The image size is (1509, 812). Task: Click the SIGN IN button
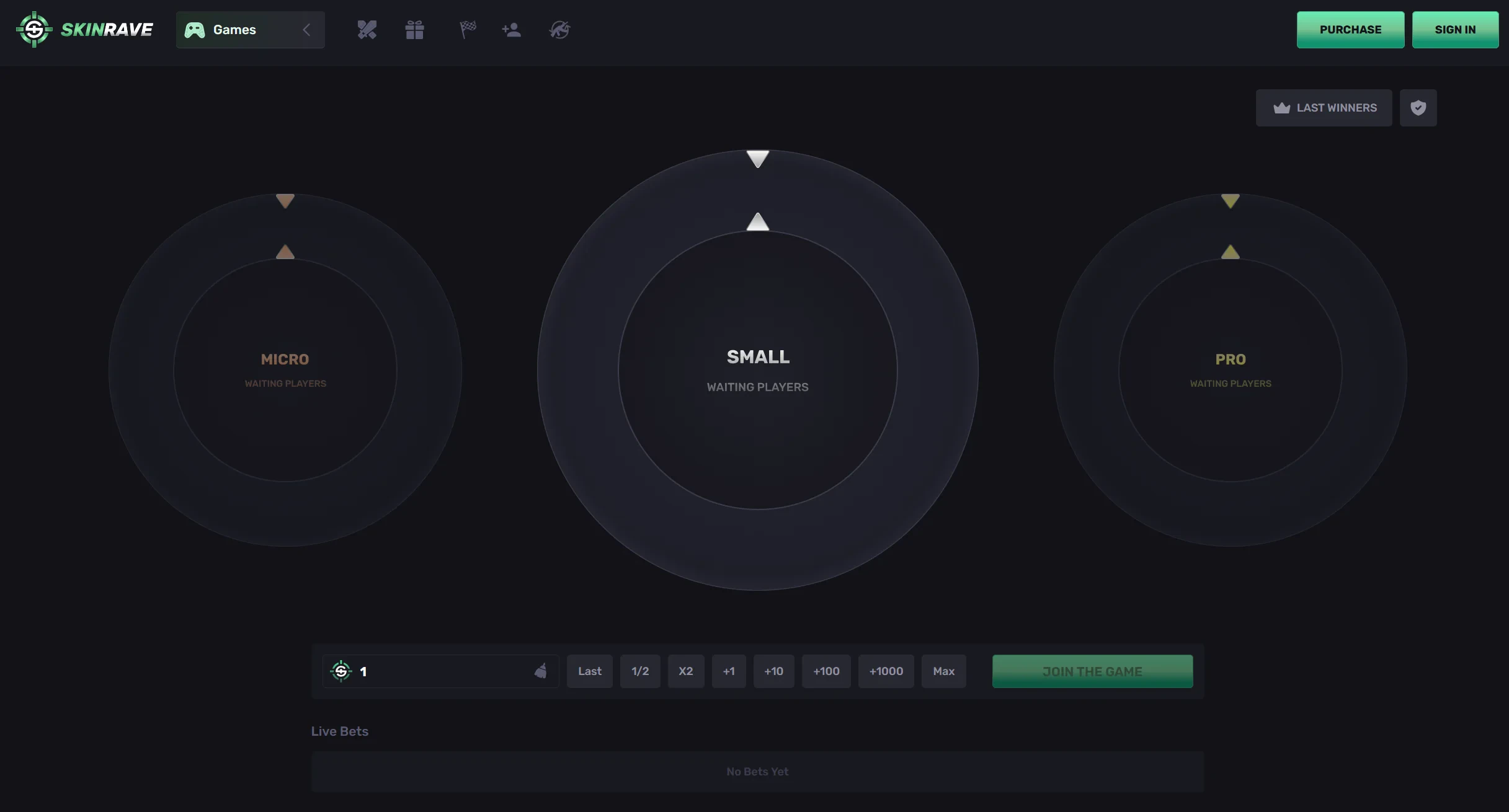coord(1455,30)
